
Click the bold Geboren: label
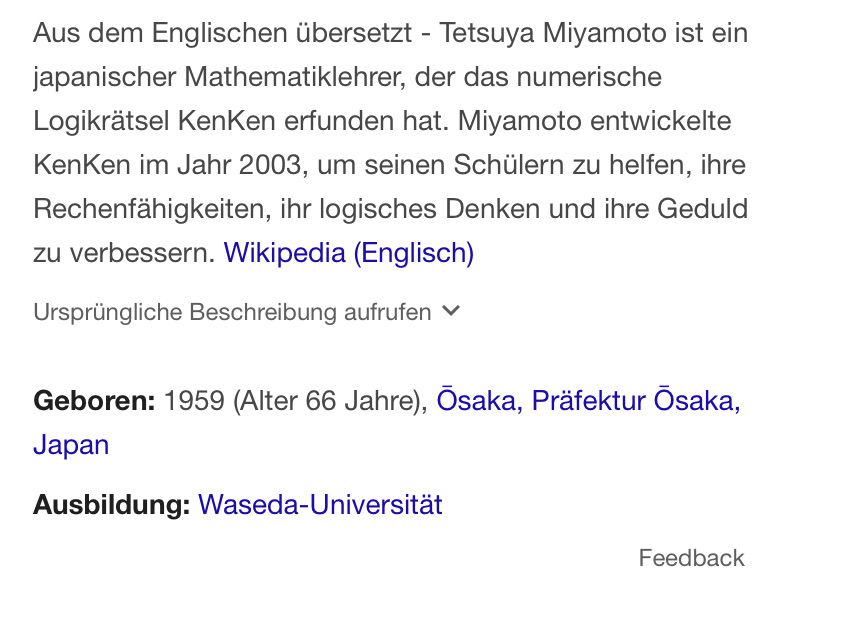94,401
